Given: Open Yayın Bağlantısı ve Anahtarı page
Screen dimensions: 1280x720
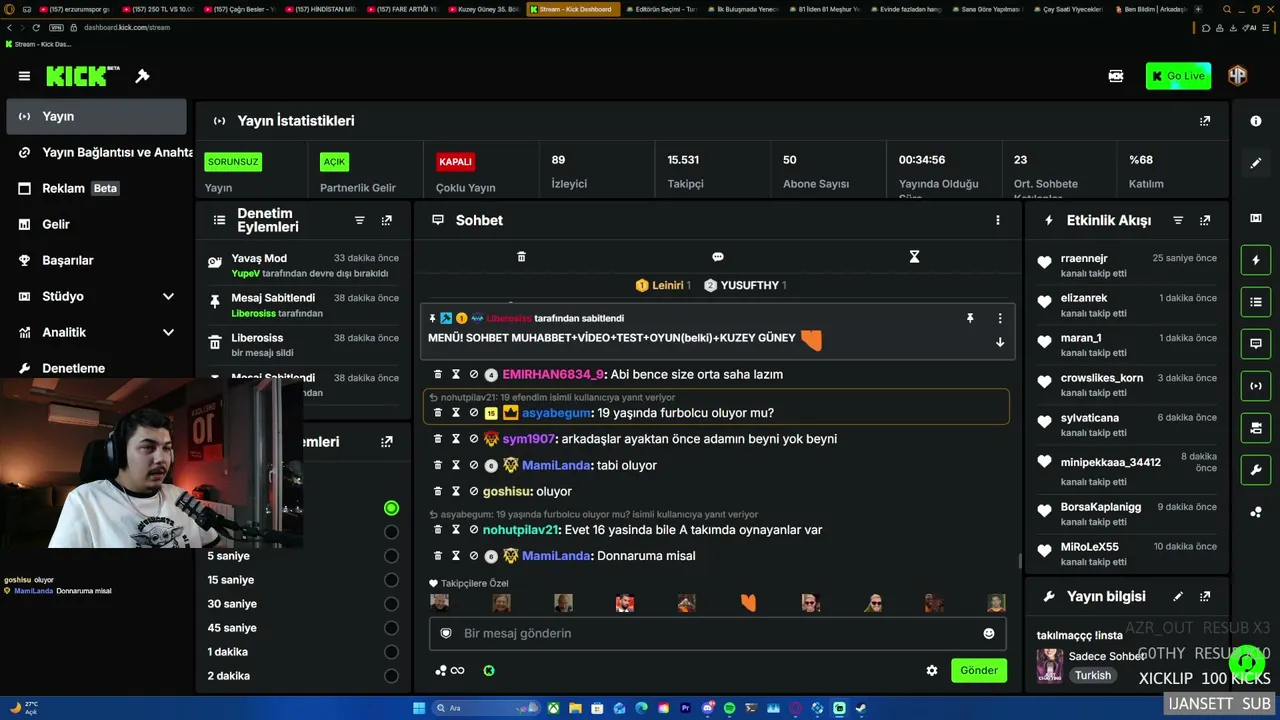Looking at the screenshot, I should (x=96, y=152).
